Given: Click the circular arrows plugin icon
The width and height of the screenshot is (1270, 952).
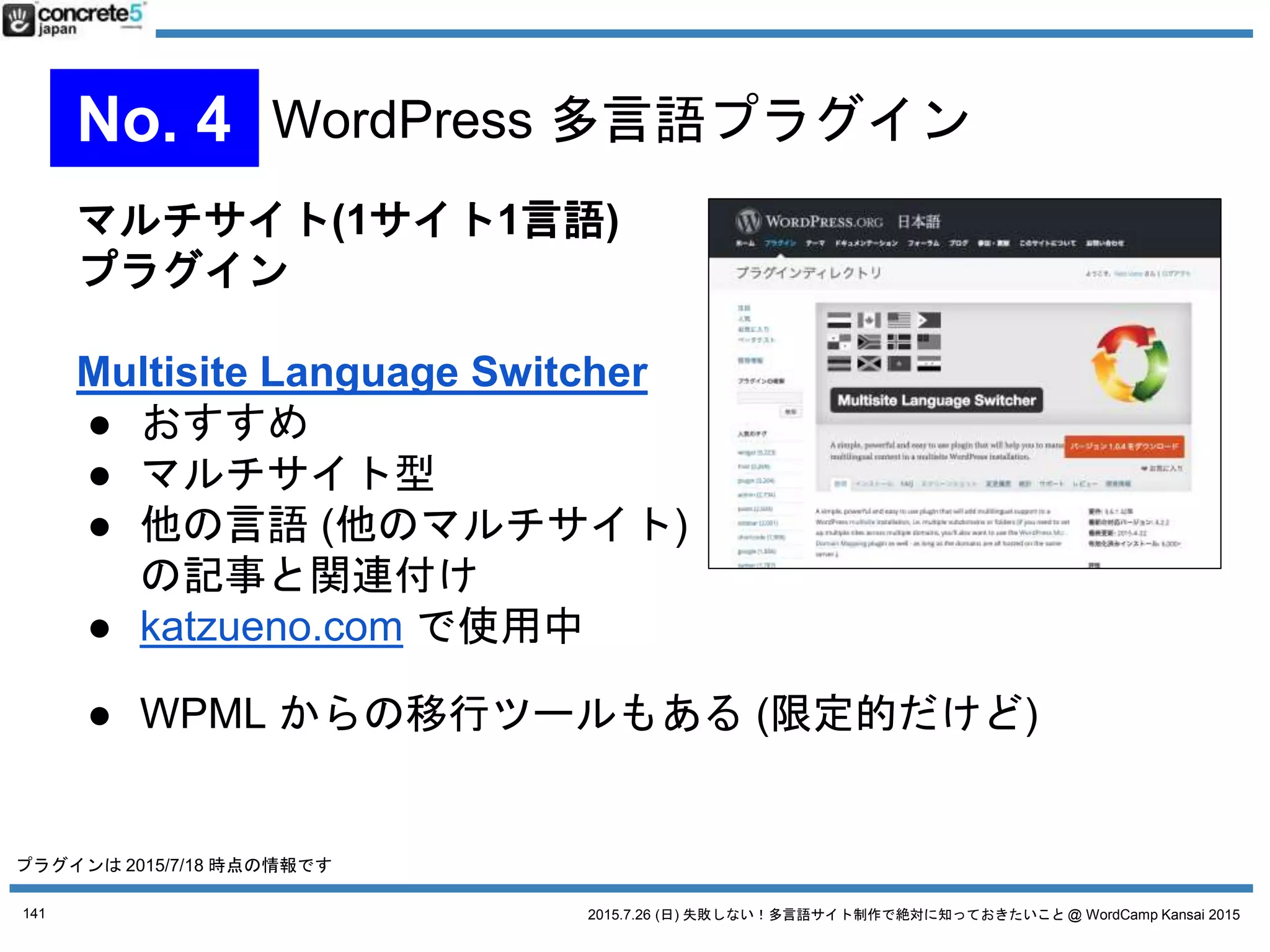Looking at the screenshot, I should [1129, 364].
